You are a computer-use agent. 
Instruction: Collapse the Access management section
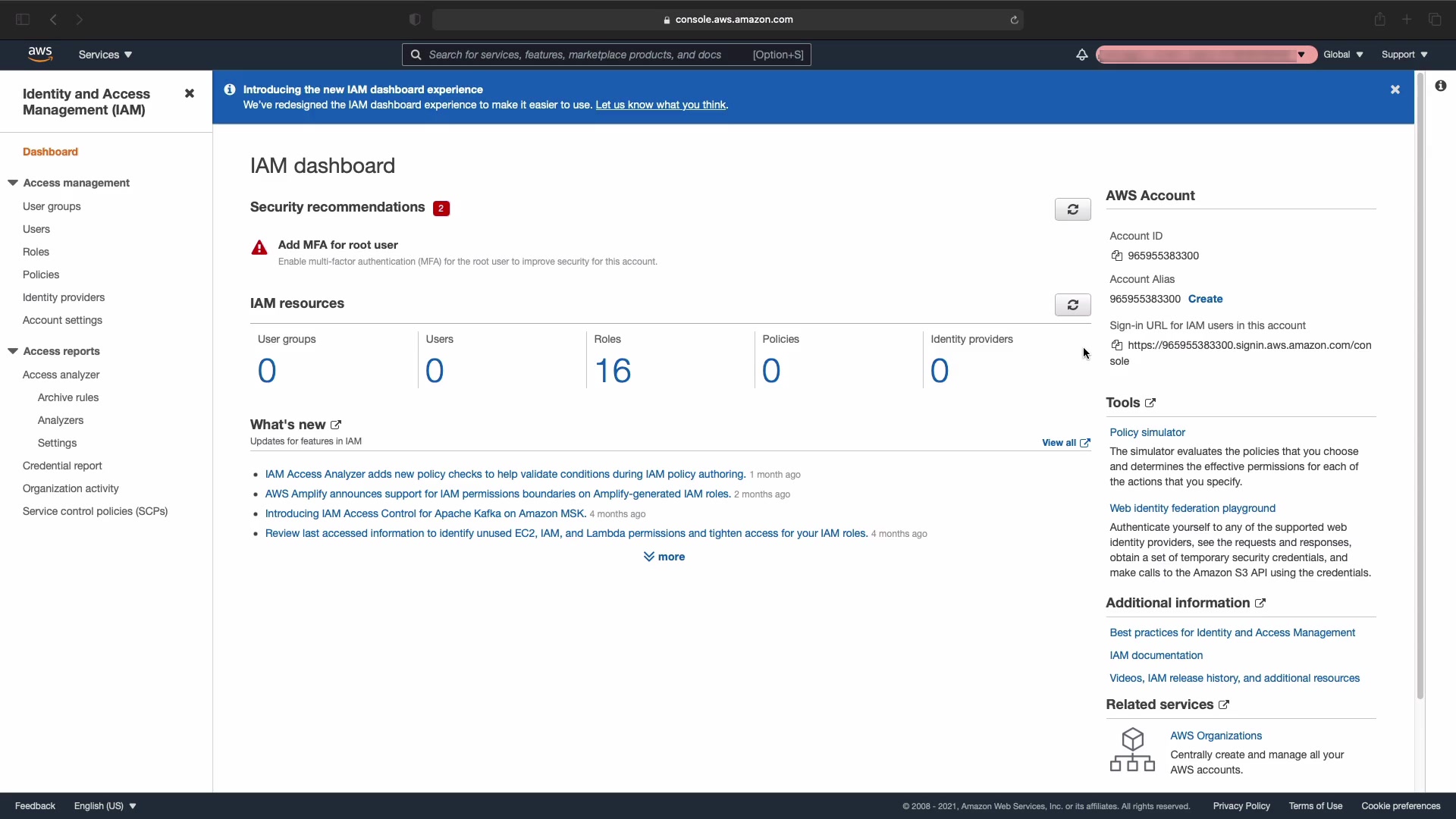[x=13, y=183]
